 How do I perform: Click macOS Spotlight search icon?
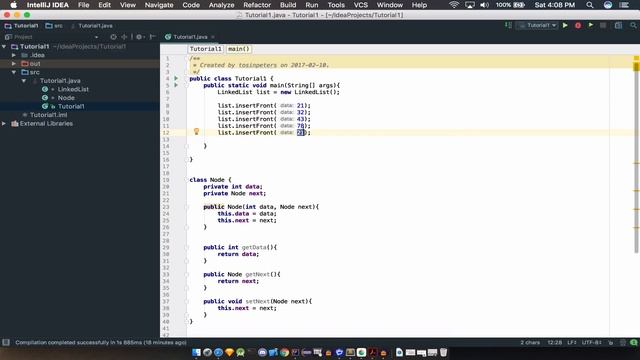[x=590, y=5]
